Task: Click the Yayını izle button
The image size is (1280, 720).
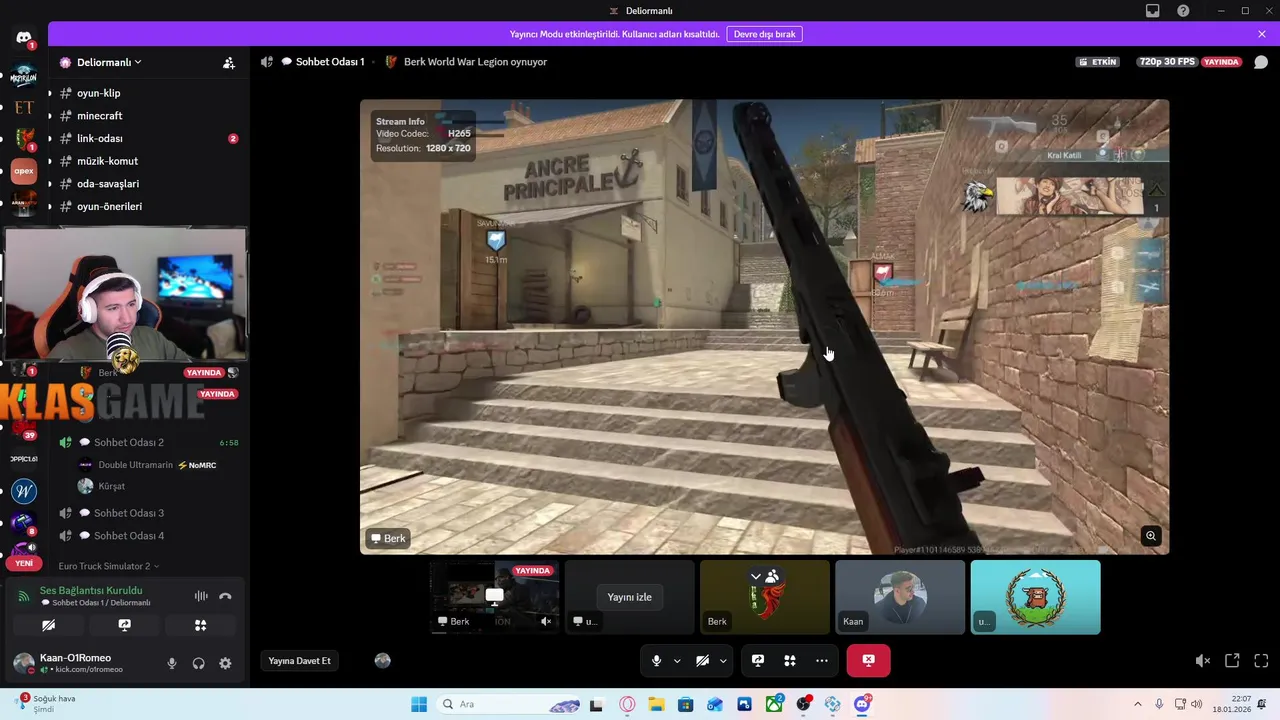Action: pyautogui.click(x=629, y=597)
